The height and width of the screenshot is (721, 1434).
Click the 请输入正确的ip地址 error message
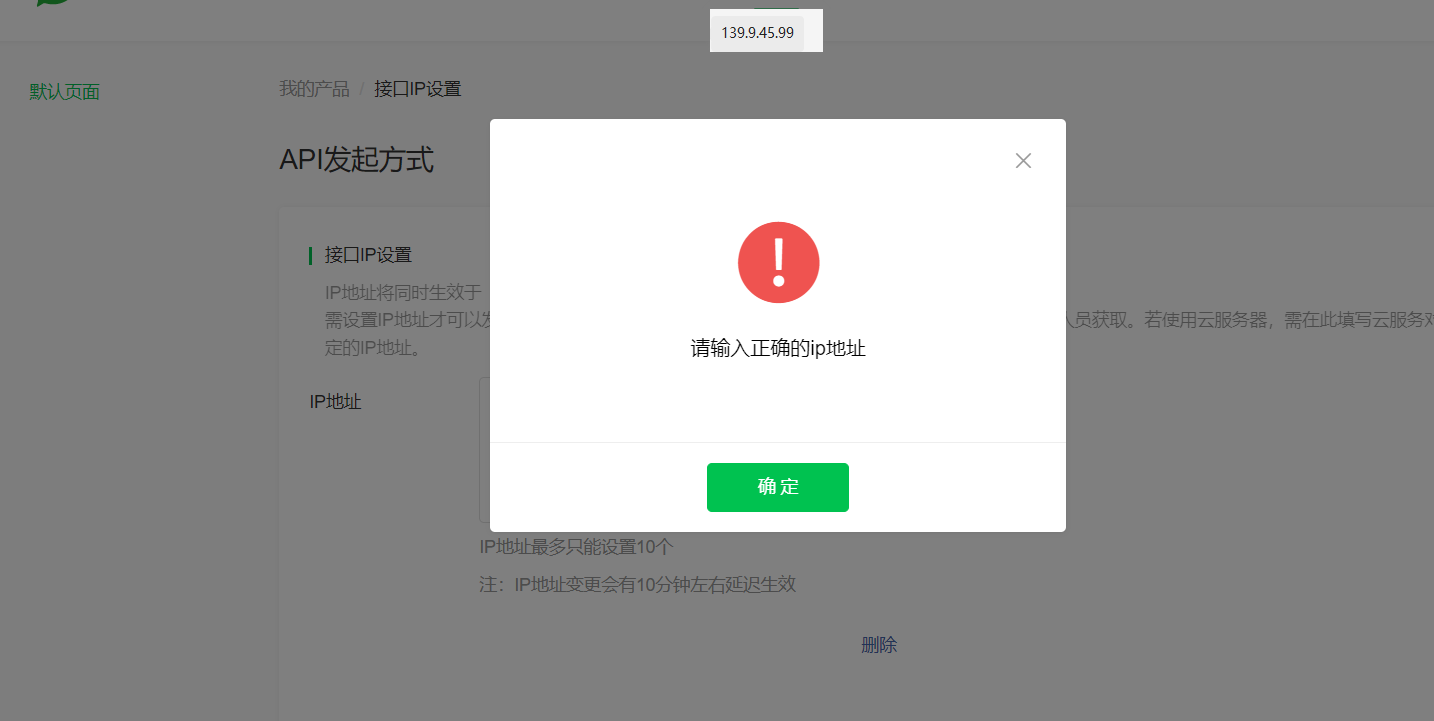click(x=778, y=349)
